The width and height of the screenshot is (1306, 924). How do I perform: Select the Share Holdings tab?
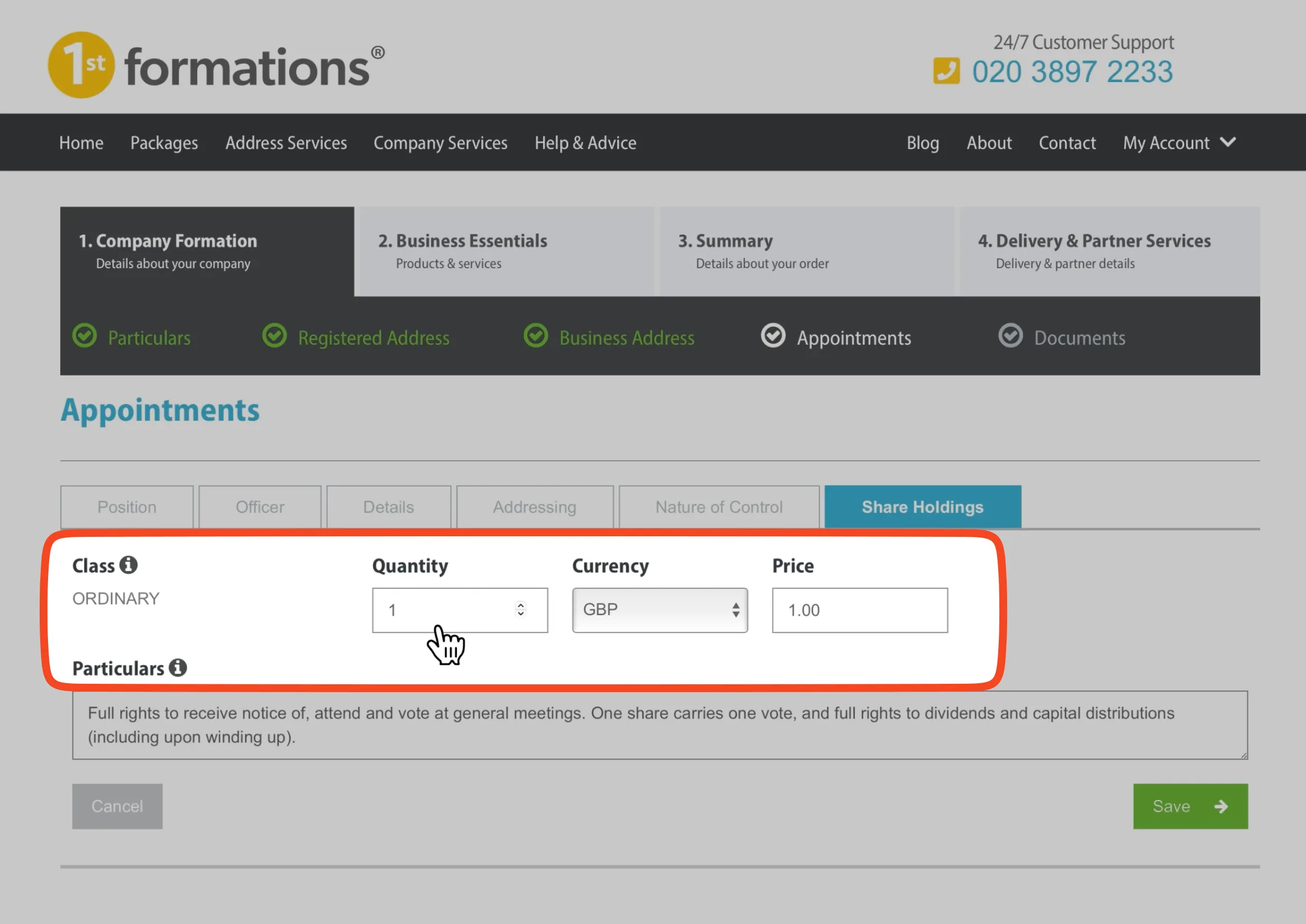[922, 507]
